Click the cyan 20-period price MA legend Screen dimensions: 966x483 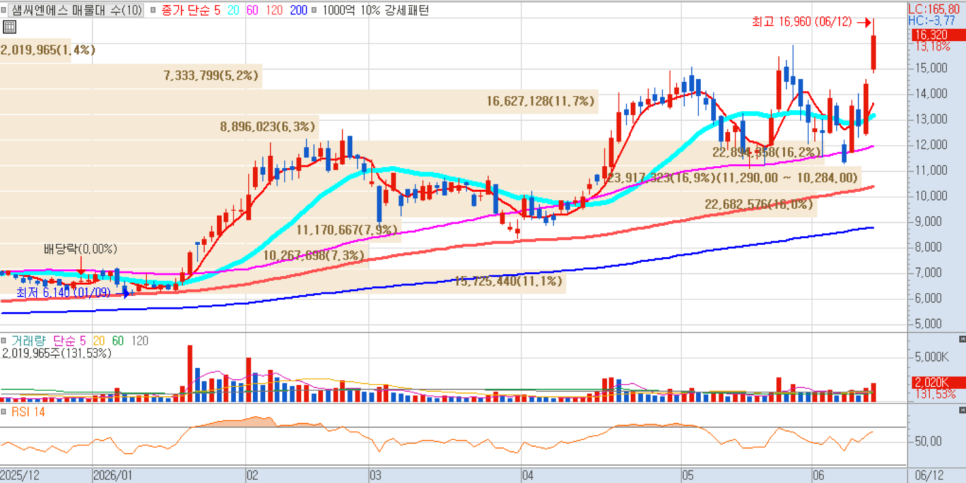tap(232, 10)
